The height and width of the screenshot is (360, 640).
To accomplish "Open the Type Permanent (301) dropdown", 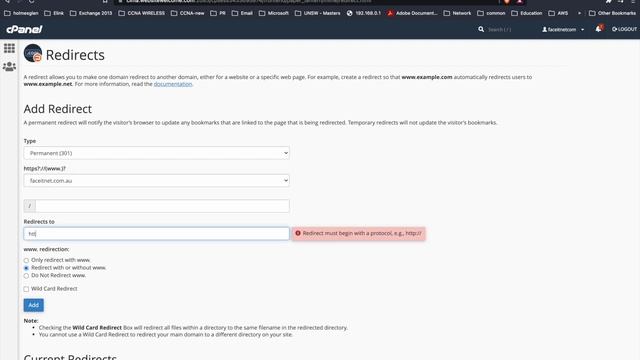I will point(156,153).
